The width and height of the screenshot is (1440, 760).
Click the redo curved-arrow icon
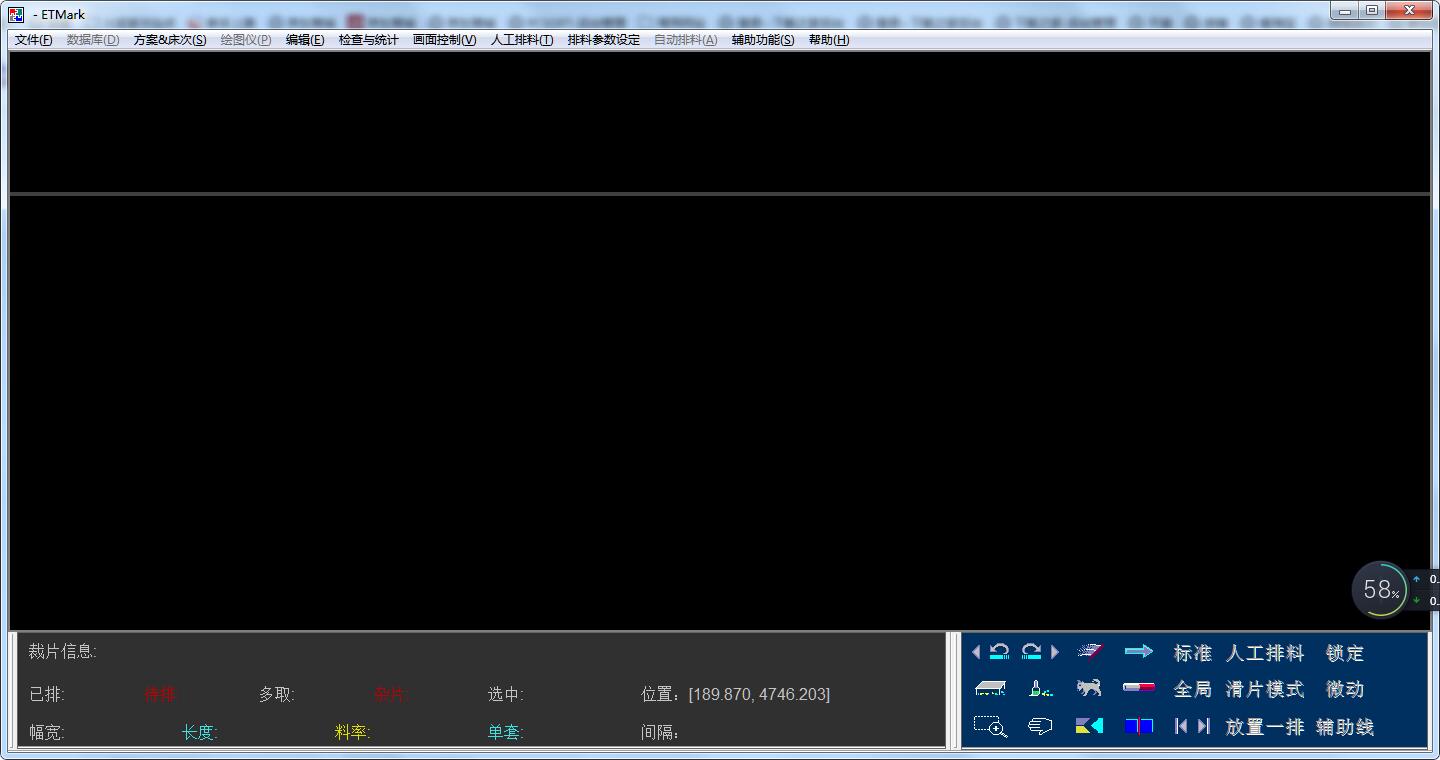click(1032, 652)
